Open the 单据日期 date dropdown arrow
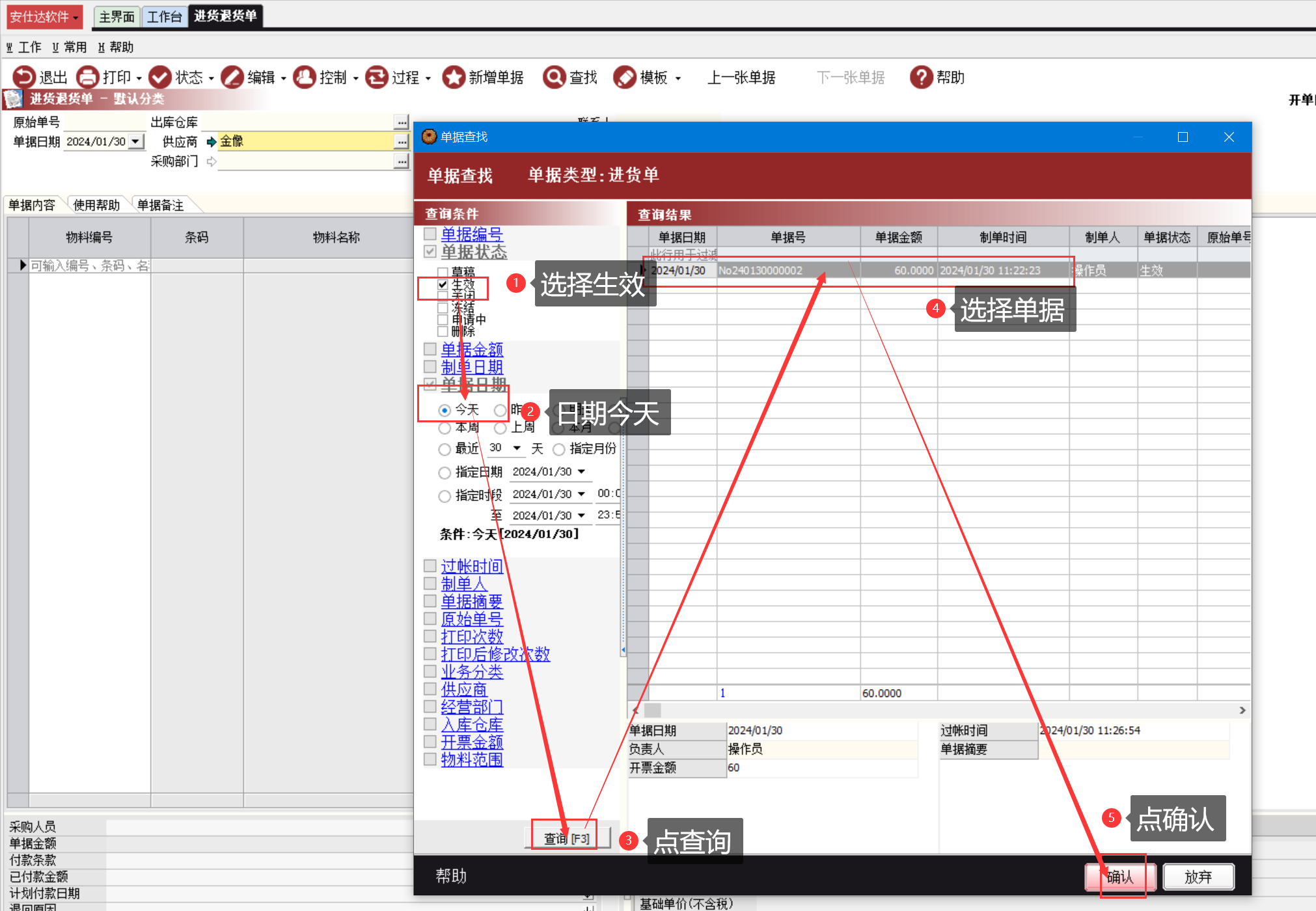The image size is (1316, 911). pyautogui.click(x=135, y=141)
